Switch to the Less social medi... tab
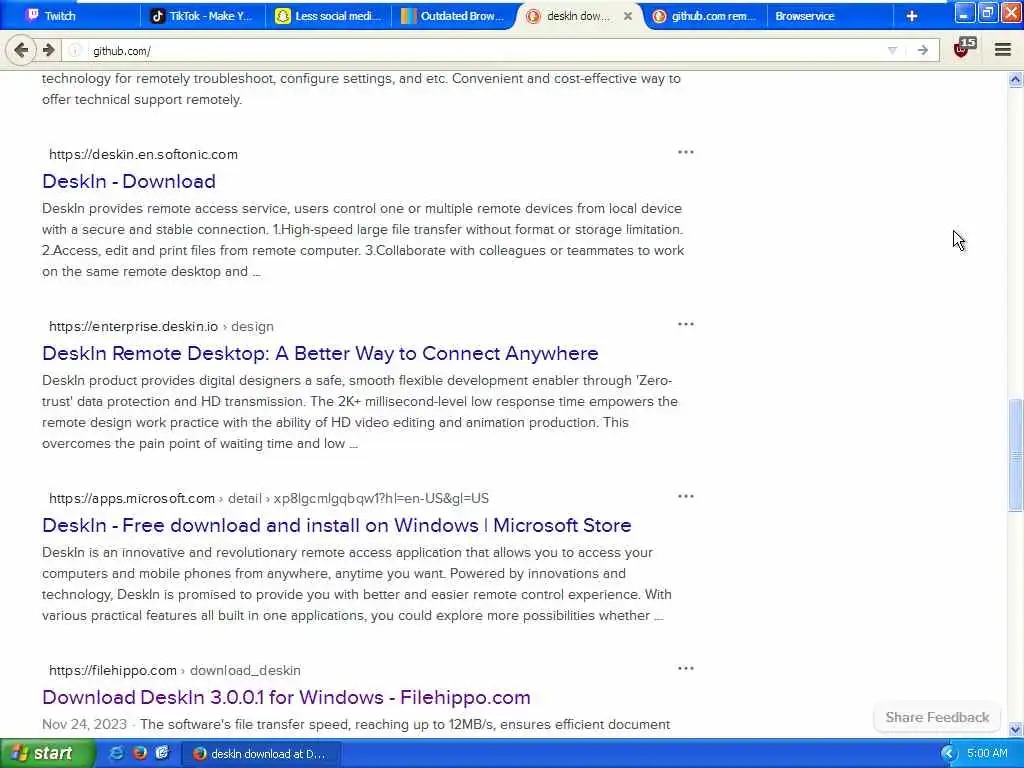Viewport: 1024px width, 768px height. tap(328, 16)
